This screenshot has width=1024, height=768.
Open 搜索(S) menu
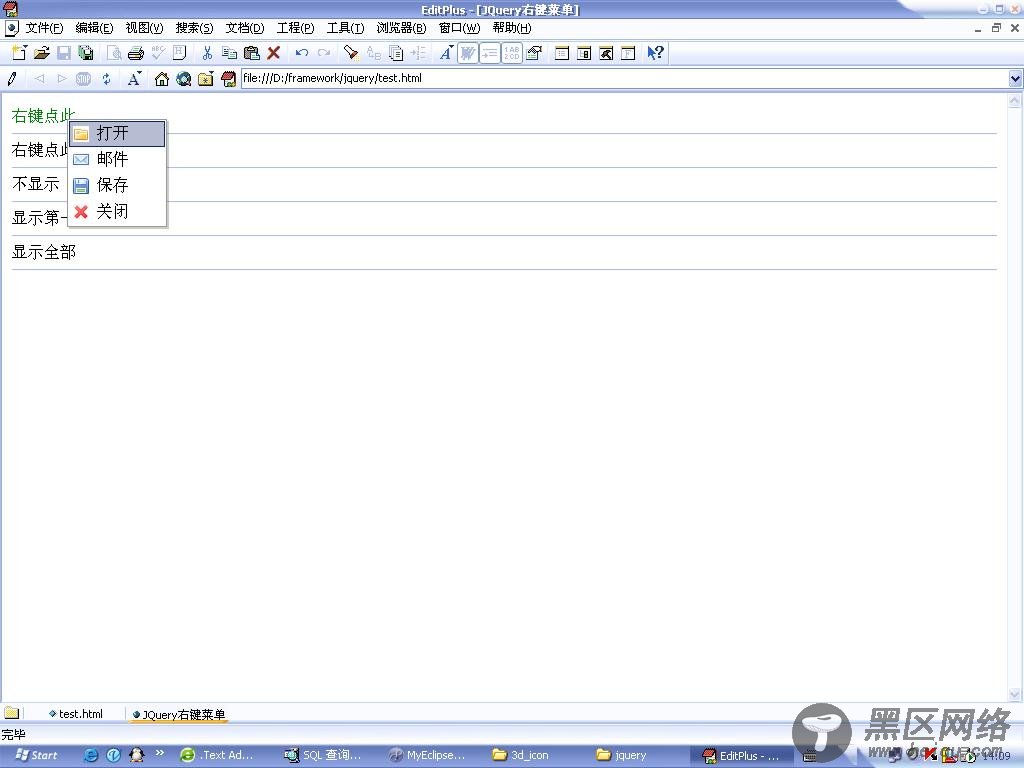point(194,28)
